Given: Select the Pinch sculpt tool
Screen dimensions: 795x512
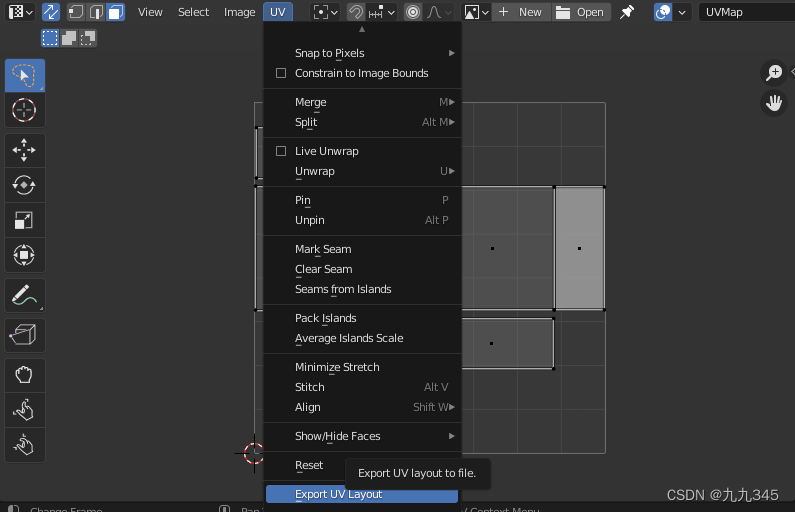Looking at the screenshot, I should (x=25, y=445).
